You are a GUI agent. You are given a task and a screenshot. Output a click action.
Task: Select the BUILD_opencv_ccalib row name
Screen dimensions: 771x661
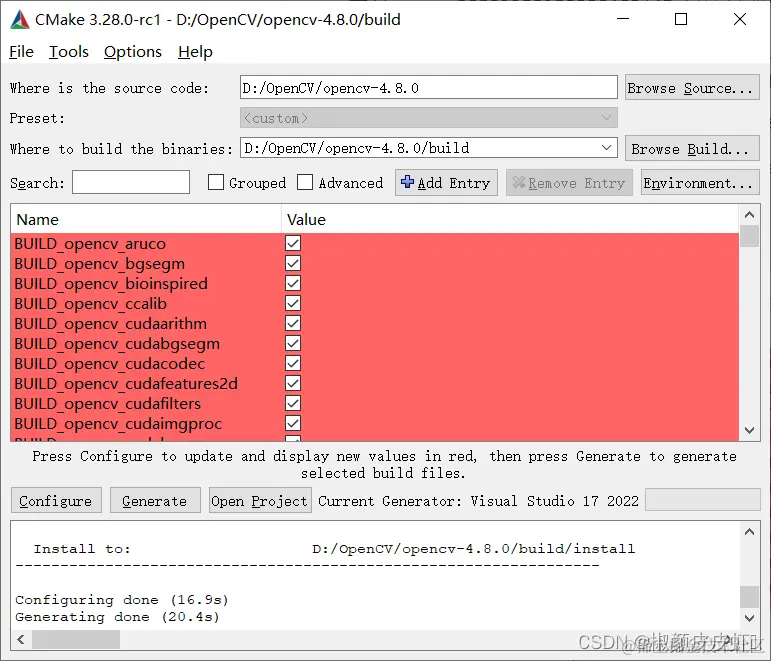[90, 304]
